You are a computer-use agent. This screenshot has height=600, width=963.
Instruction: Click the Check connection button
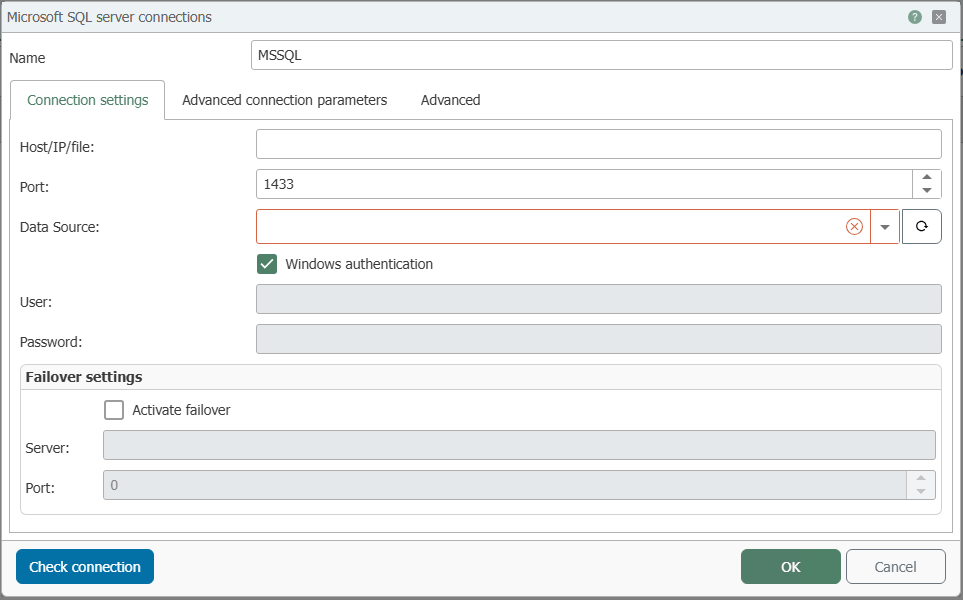[85, 566]
